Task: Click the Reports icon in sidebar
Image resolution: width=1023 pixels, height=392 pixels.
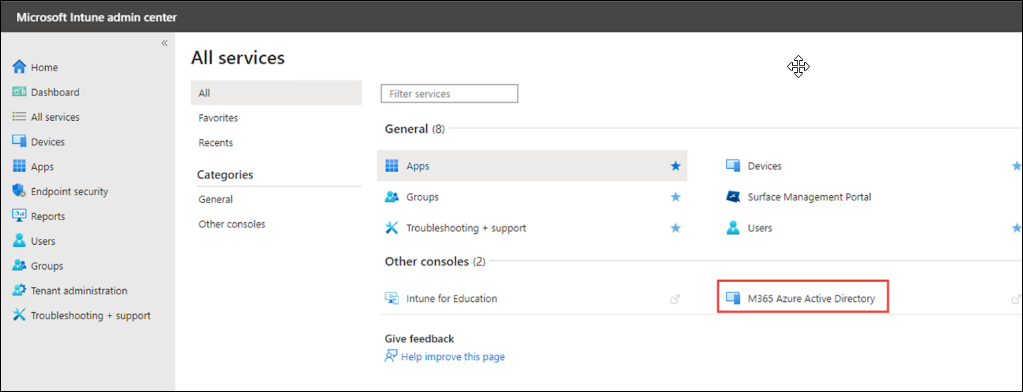Action: coord(19,216)
